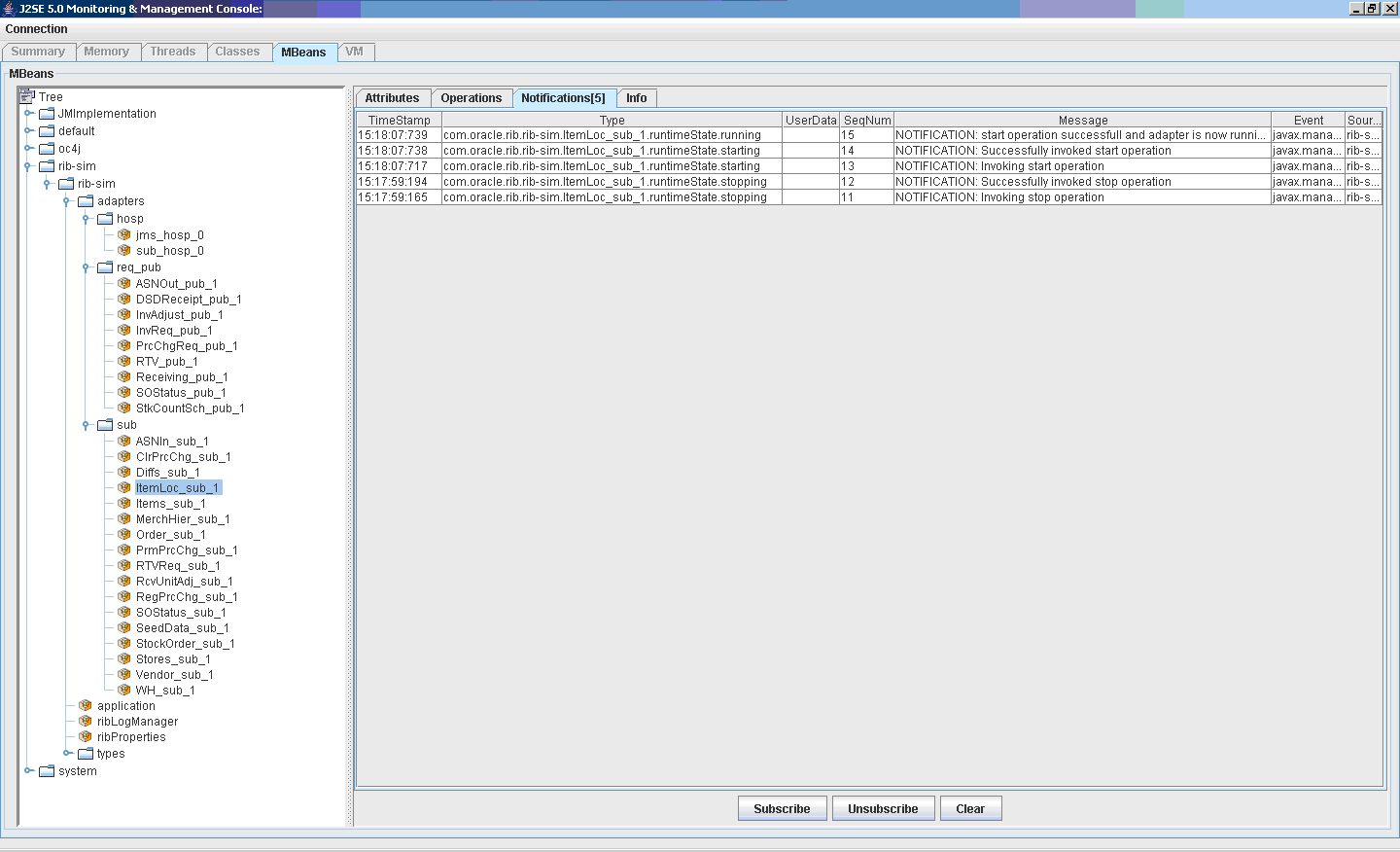Select the notification with SeqNum 15

[869, 135]
